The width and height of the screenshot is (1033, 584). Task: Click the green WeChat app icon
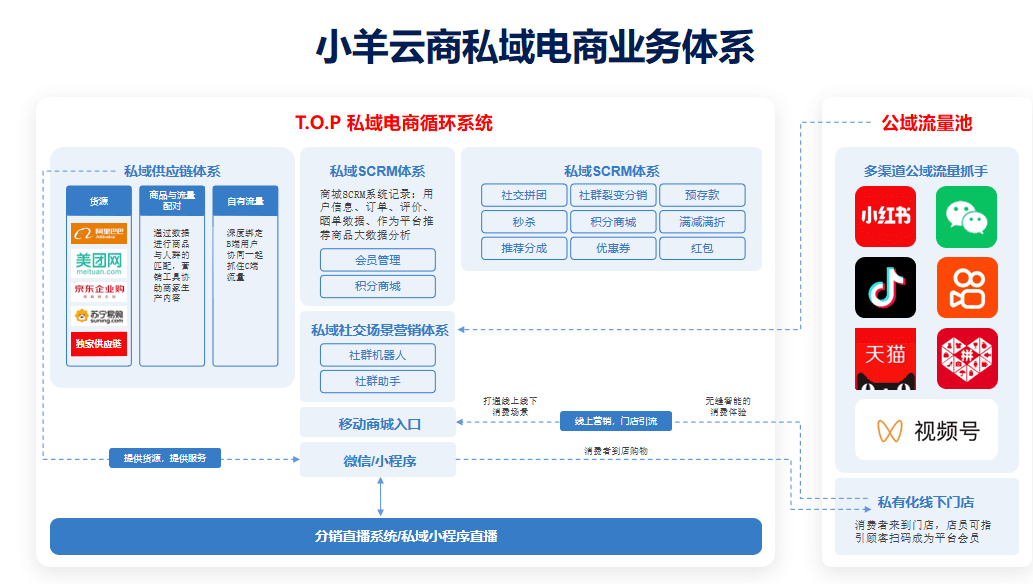[966, 216]
